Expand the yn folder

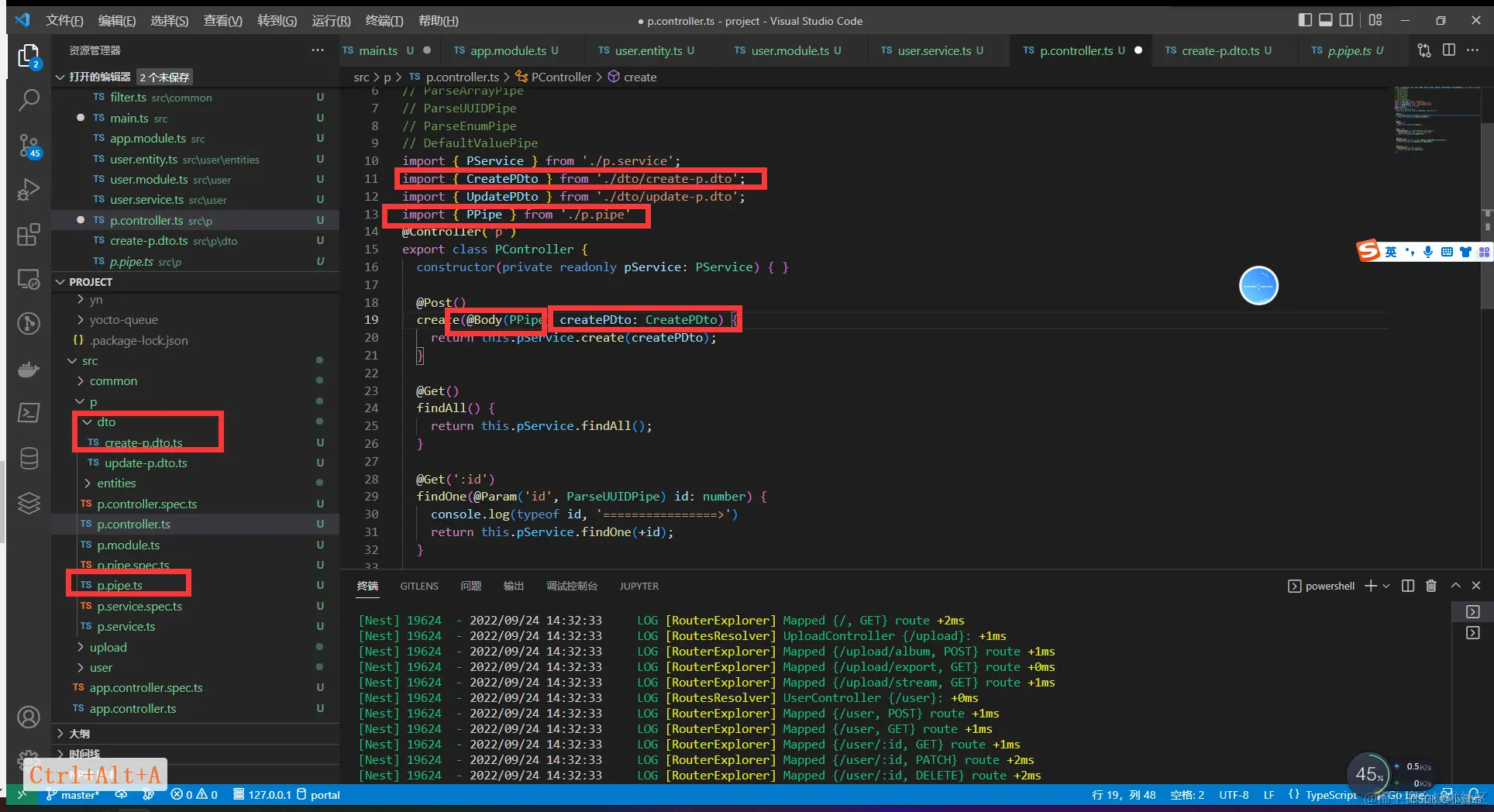click(81, 300)
